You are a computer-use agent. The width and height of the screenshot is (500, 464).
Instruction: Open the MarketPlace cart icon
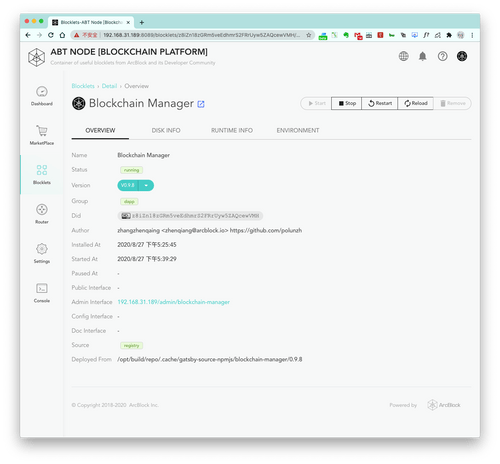click(x=42, y=131)
